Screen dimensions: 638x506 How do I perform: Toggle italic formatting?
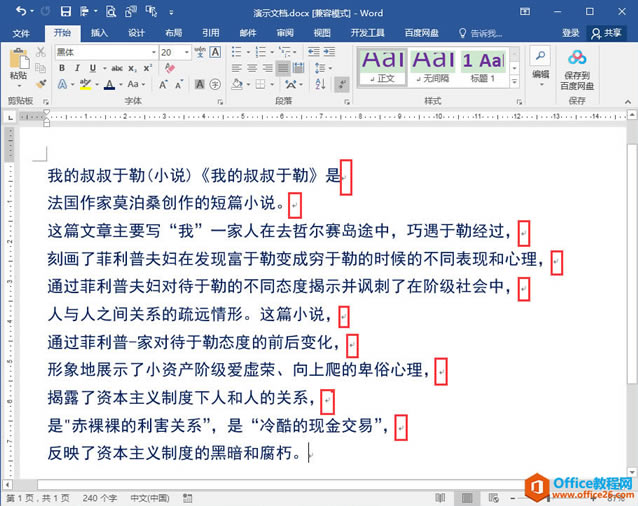77,68
